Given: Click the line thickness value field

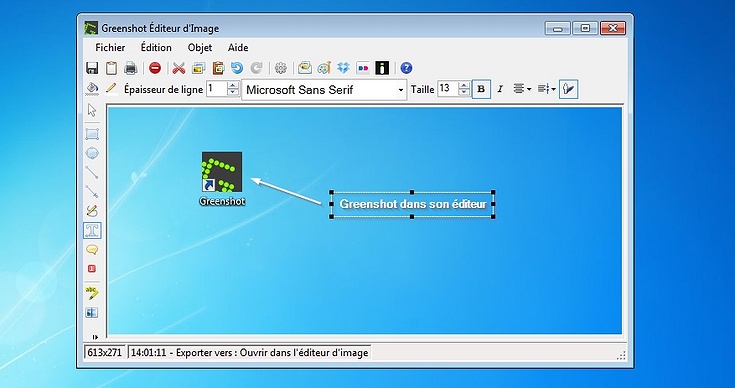Looking at the screenshot, I should [217, 89].
